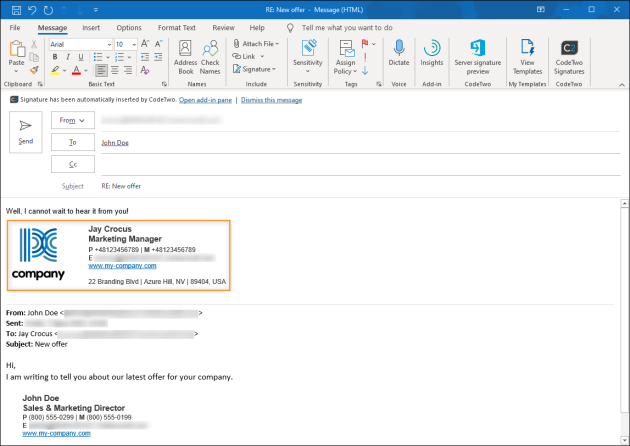Open the Sensitivity dropdown
The height and width of the screenshot is (446, 630).
pyautogui.click(x=307, y=57)
